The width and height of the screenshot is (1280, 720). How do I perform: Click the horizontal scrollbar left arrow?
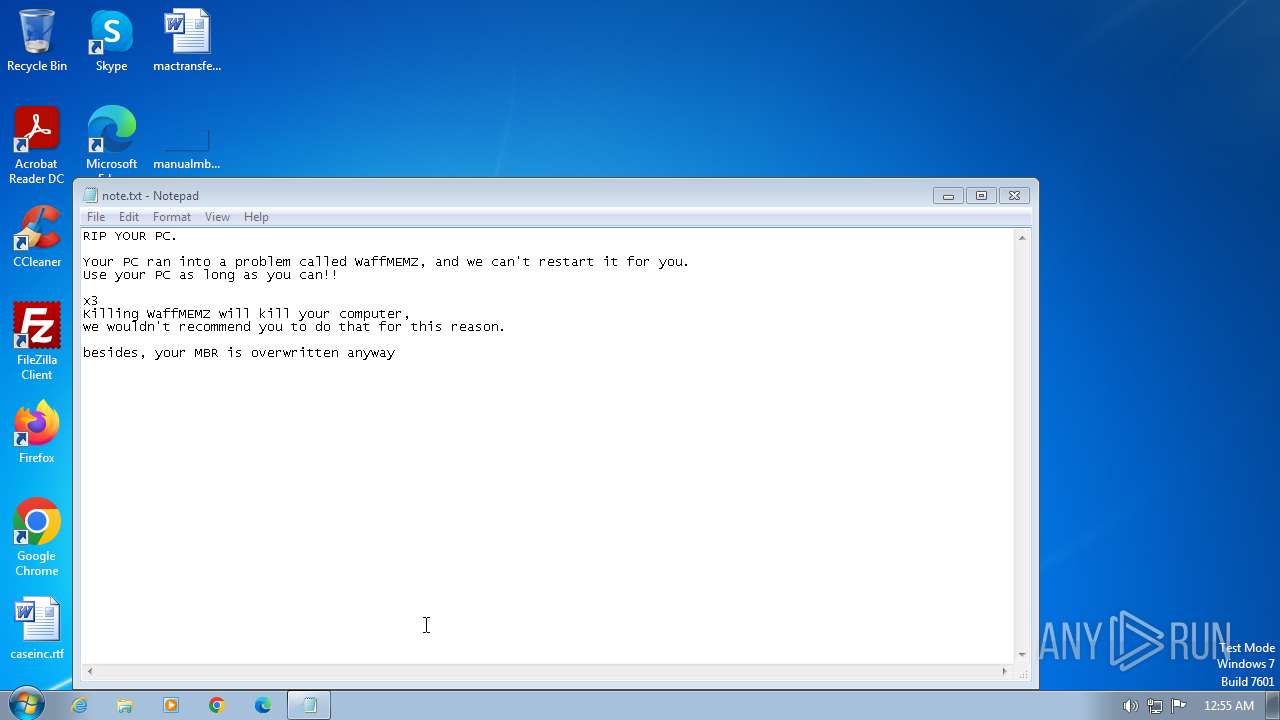click(x=90, y=671)
